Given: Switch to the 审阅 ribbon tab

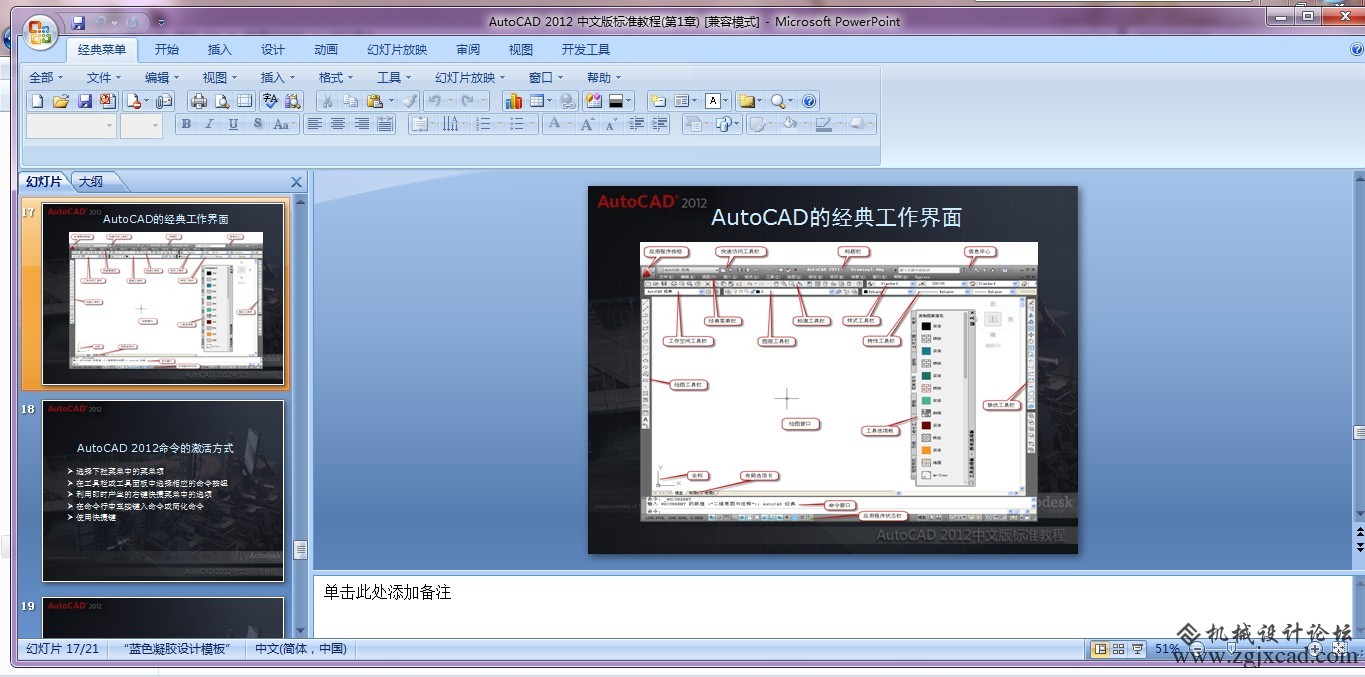Looking at the screenshot, I should tap(468, 49).
